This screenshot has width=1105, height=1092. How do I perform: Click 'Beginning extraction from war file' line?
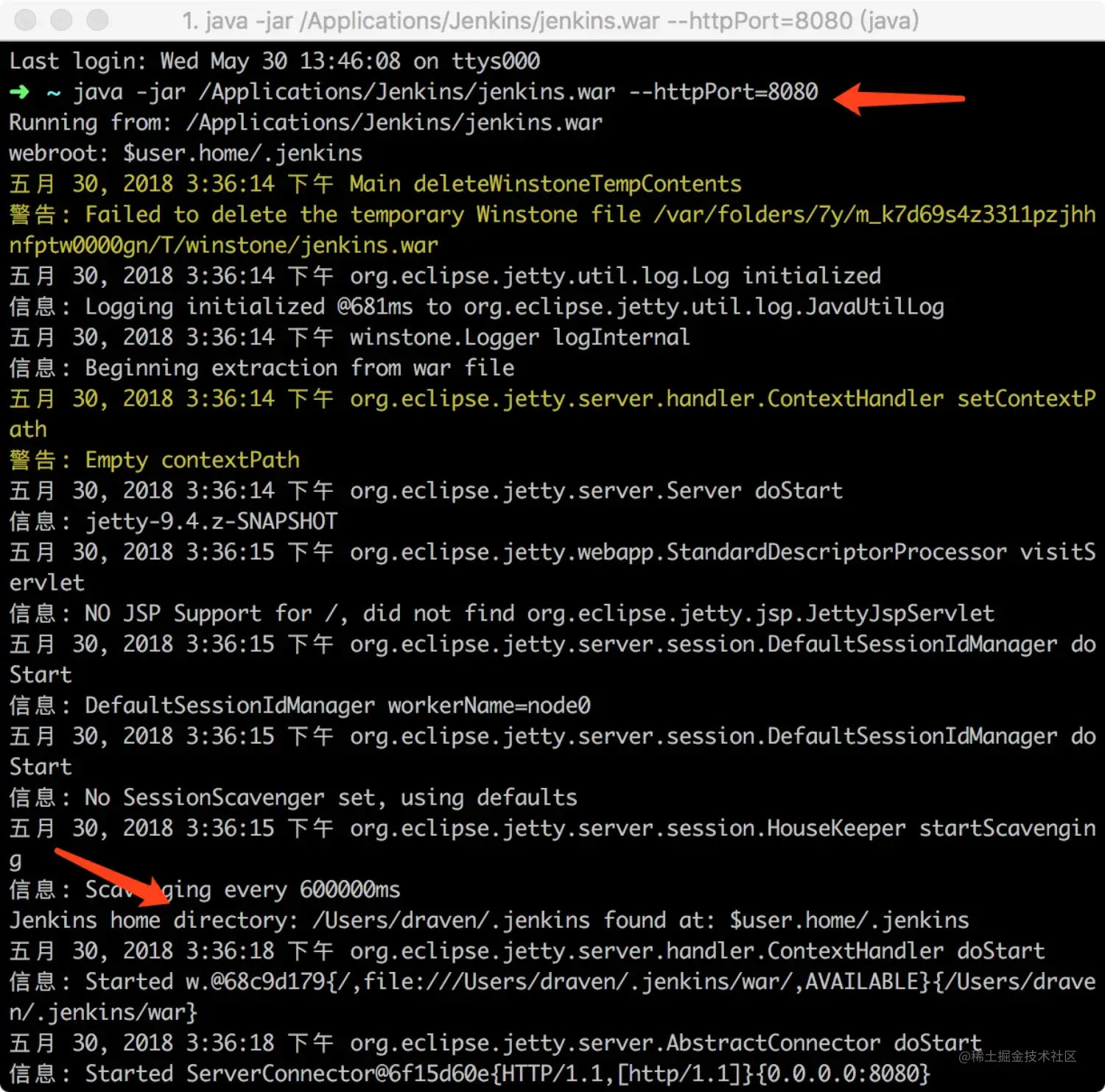click(x=262, y=368)
